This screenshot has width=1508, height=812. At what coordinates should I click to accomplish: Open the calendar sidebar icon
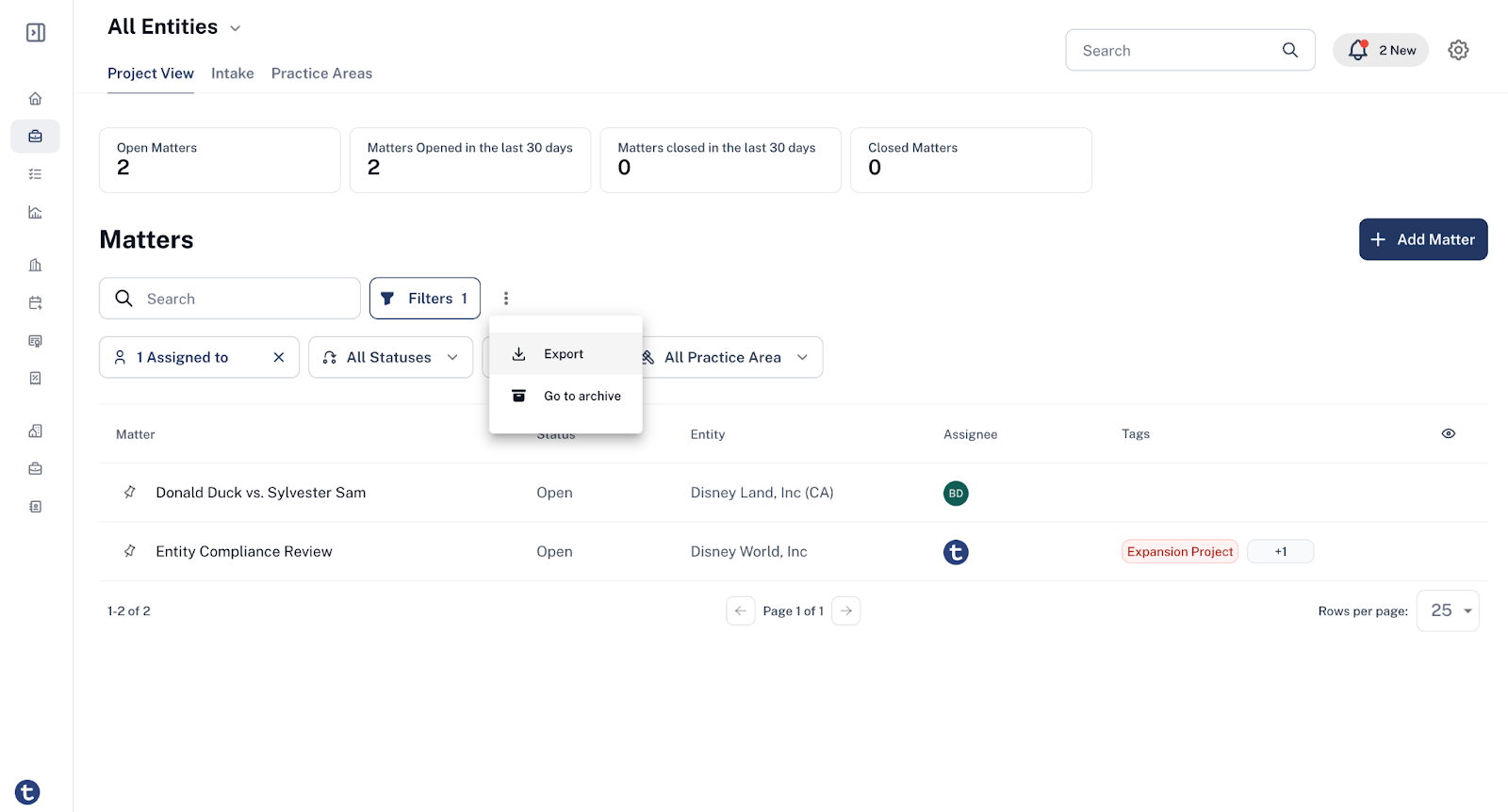[x=35, y=302]
